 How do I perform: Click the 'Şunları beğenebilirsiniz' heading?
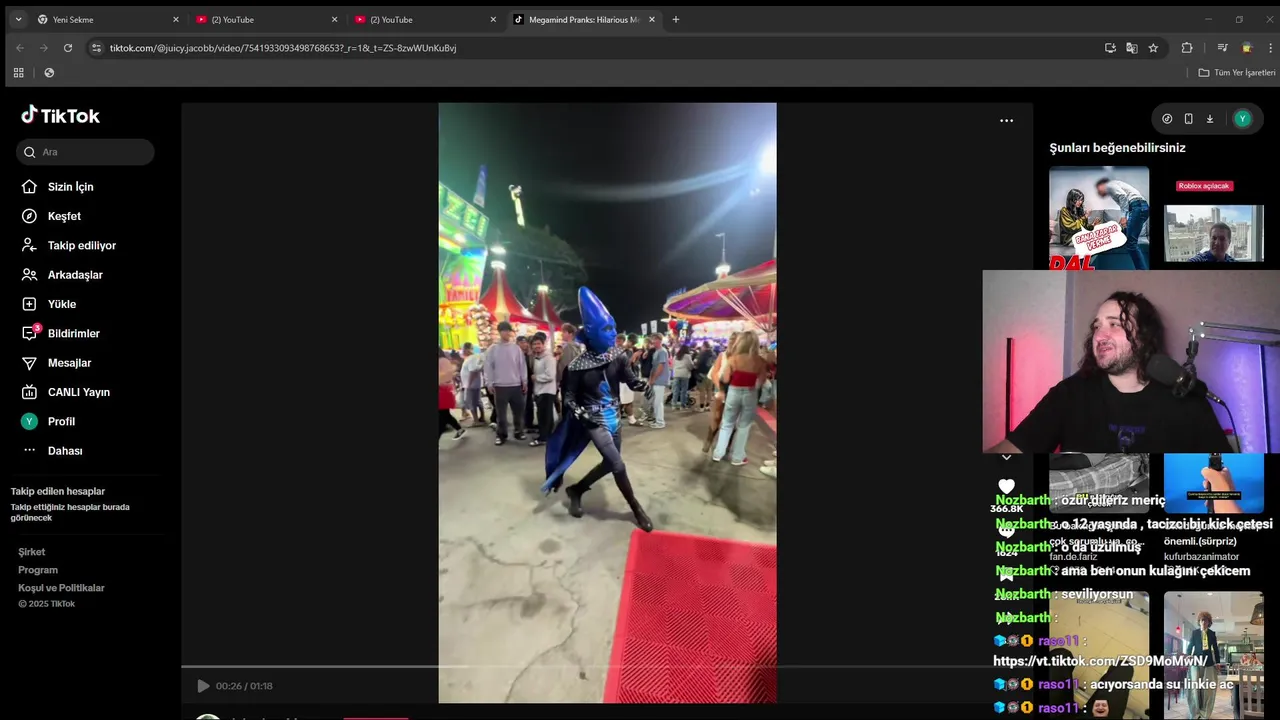tap(1117, 148)
